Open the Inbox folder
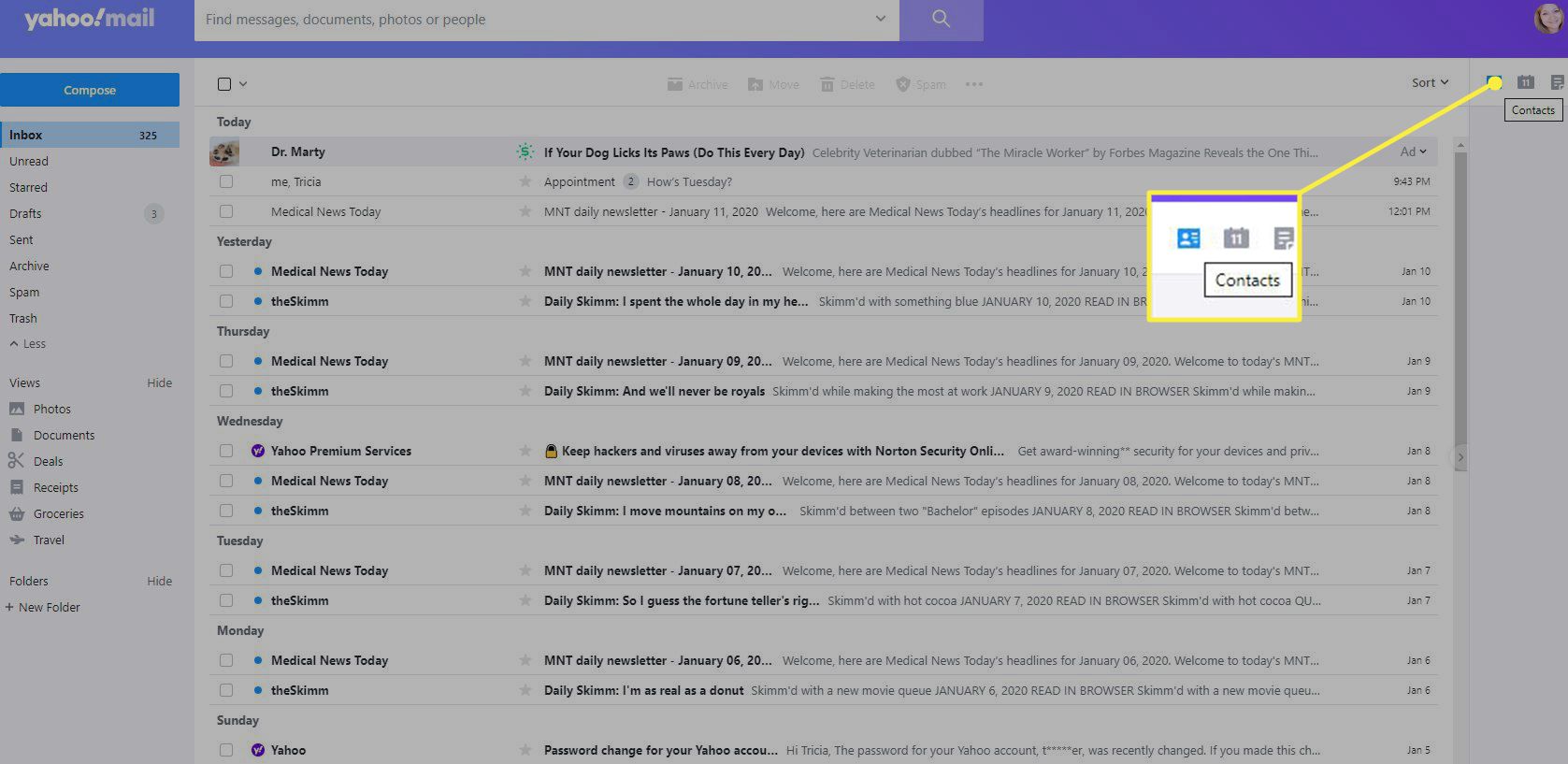 (x=90, y=135)
